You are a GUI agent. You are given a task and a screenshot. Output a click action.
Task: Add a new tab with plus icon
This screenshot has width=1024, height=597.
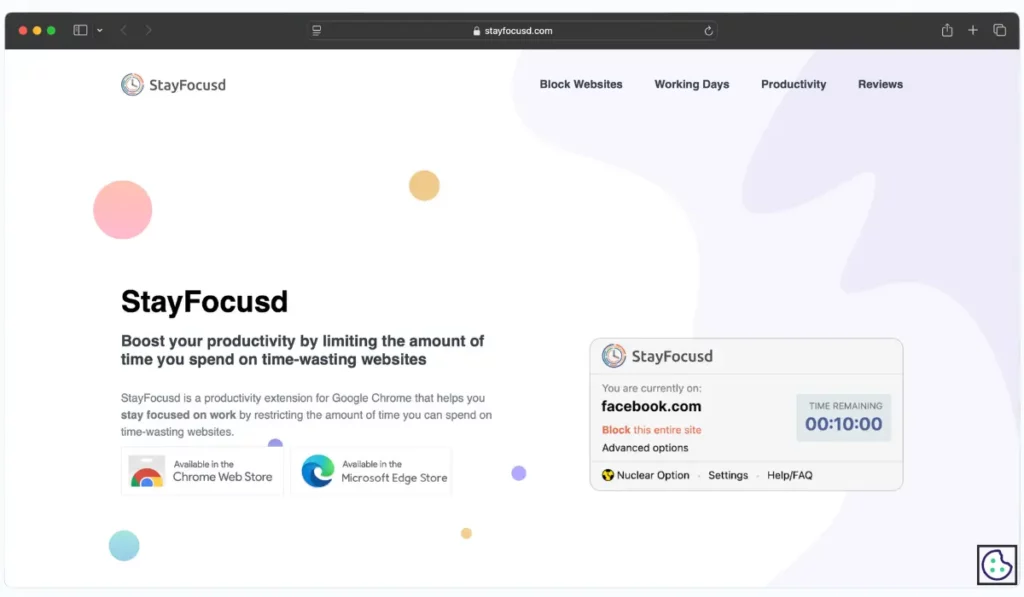pos(973,30)
